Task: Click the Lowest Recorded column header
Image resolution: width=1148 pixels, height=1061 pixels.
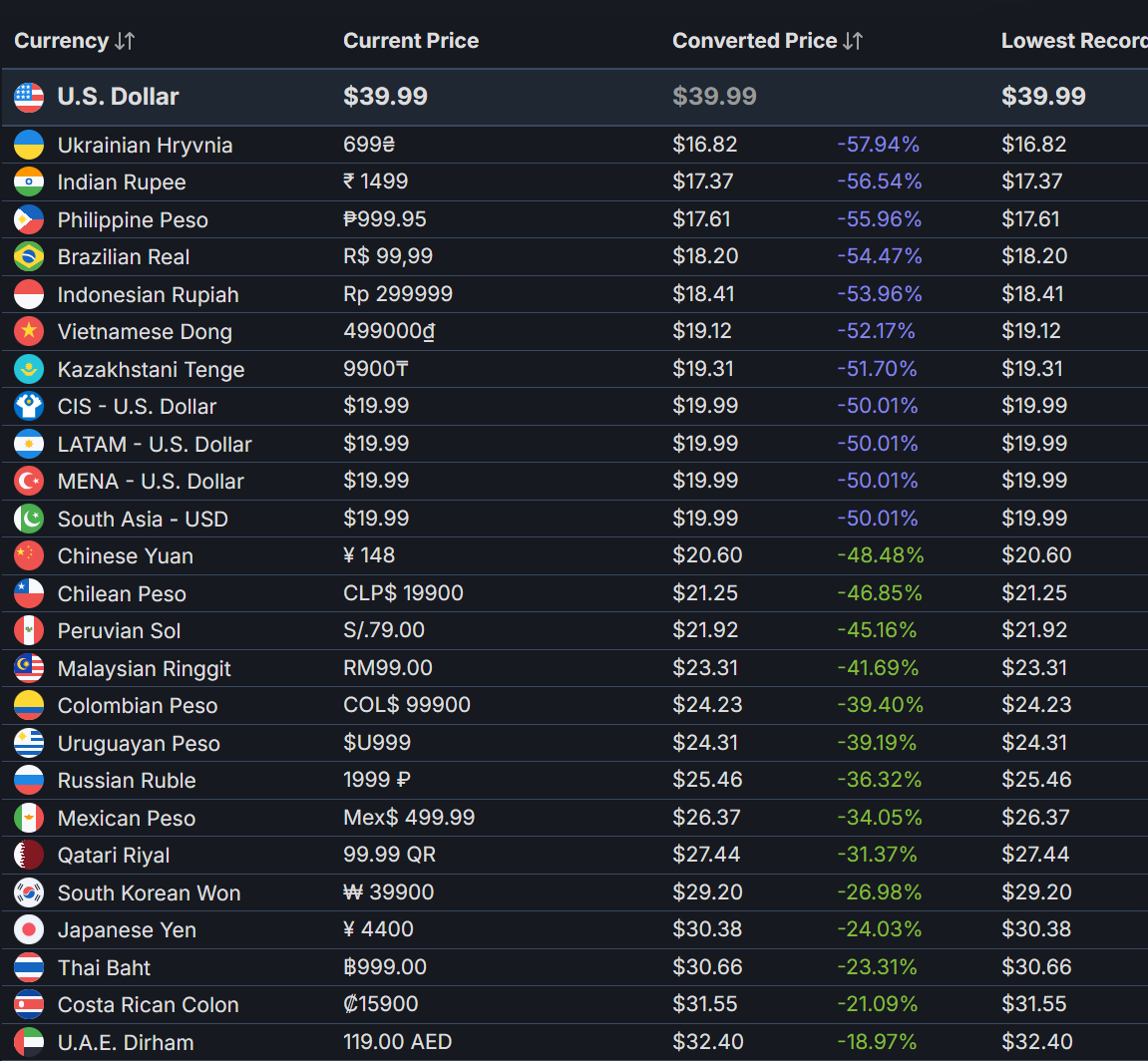Action: tap(1074, 41)
